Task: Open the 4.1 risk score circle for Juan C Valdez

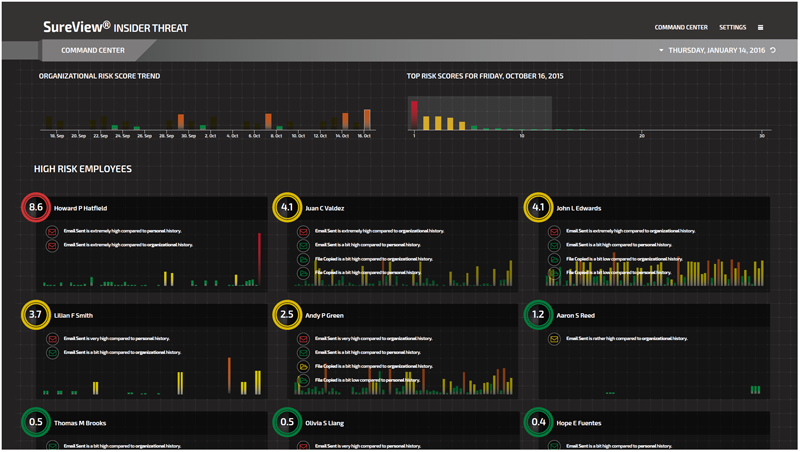Action: coord(287,207)
